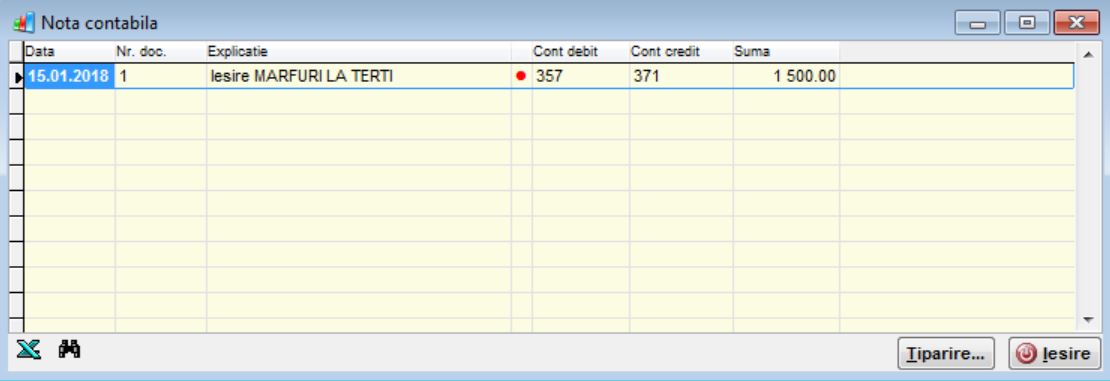Click the Iesire exit button
The width and height of the screenshot is (1110, 381).
1055,353
